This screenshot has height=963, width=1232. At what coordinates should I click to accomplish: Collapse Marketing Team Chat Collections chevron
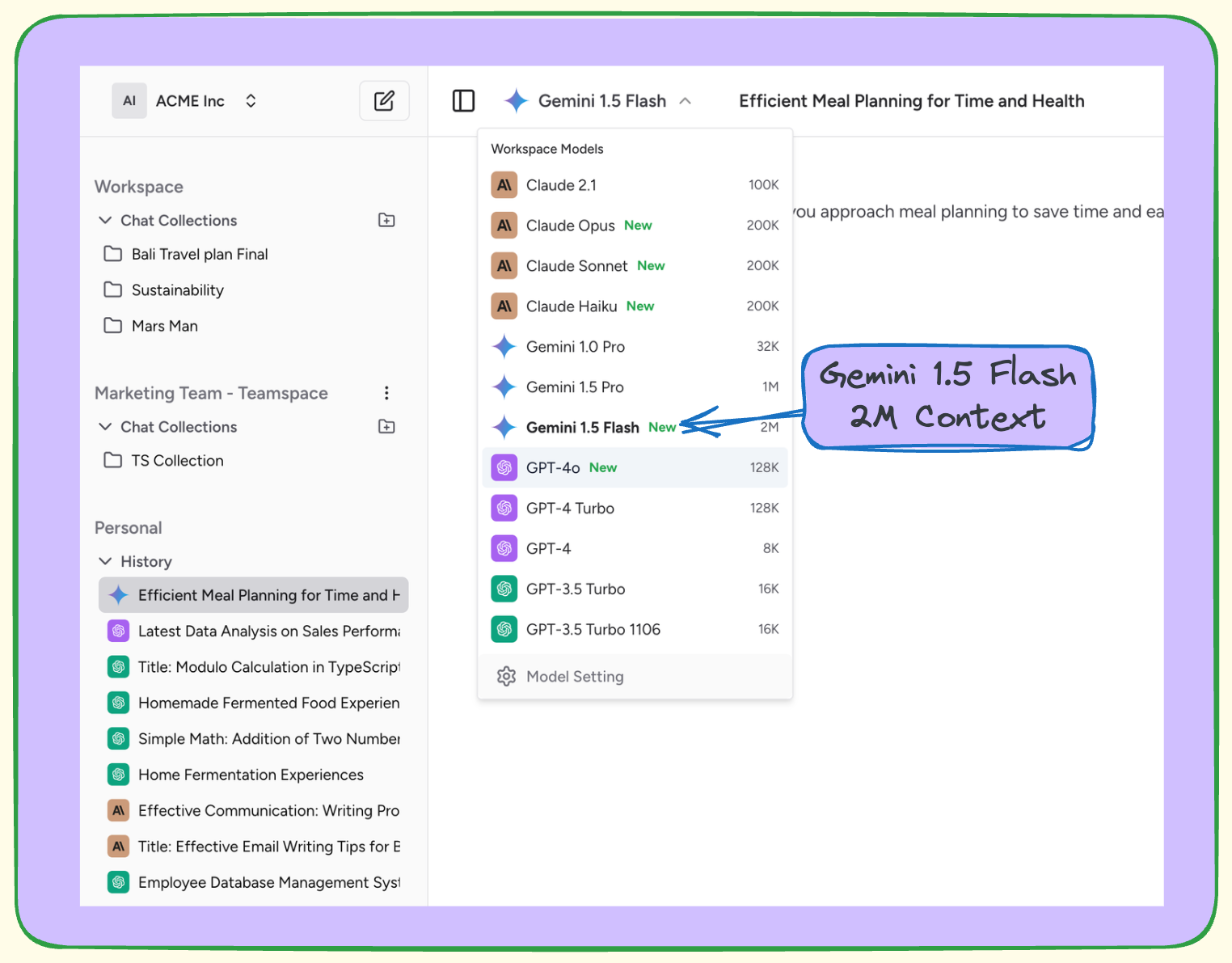point(105,426)
